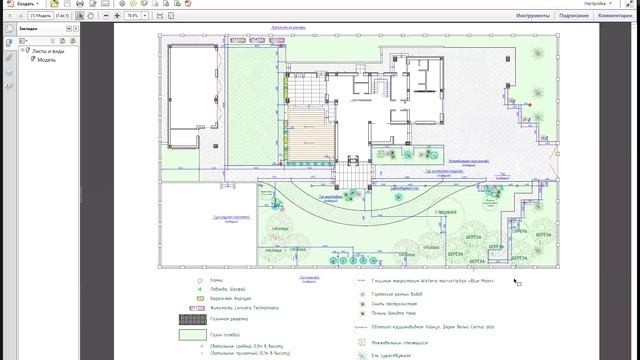
Task: Open the Signatures panel icon in sidebar
Action: click(x=9, y=86)
